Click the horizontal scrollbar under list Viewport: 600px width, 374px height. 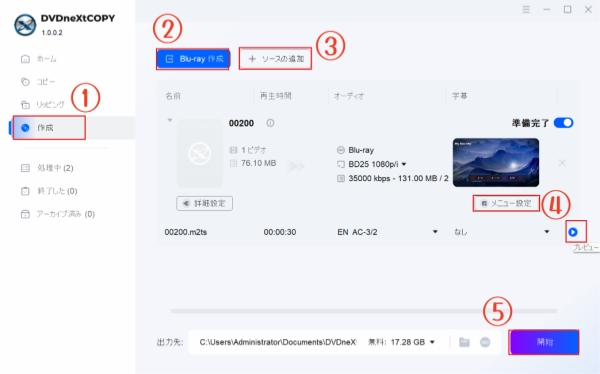364,311
